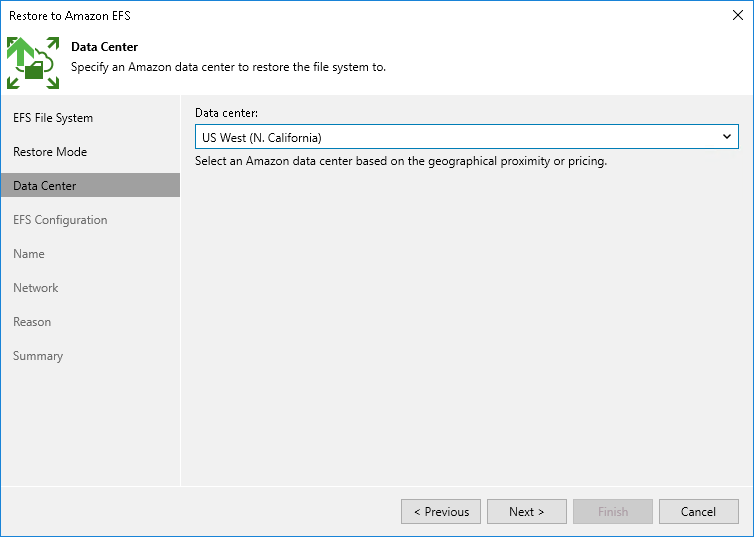
Task: Close the Restore to Amazon EFS dialog
Action: [x=737, y=15]
